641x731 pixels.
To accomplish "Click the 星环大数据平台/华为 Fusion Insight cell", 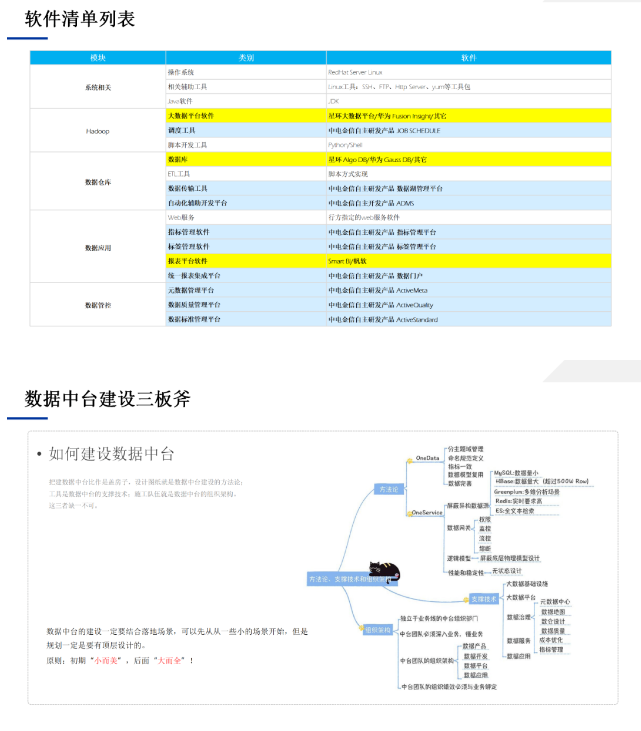I will 469,116.
